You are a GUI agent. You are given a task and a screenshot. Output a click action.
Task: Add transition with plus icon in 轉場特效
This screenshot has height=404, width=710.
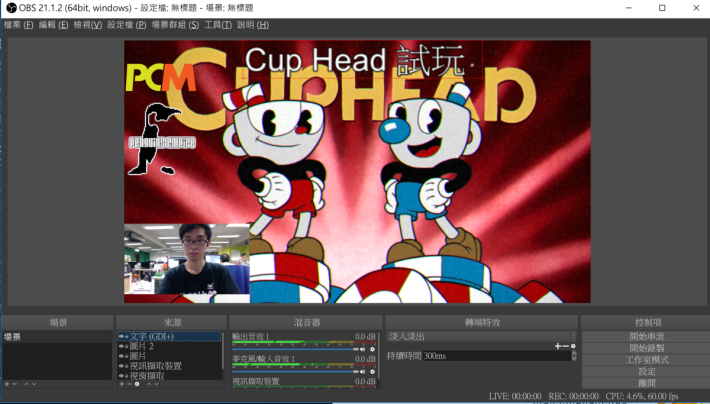click(x=558, y=346)
